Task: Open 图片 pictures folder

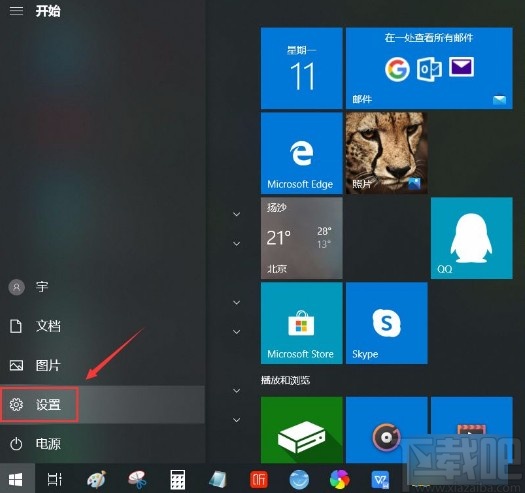Action: (102, 365)
